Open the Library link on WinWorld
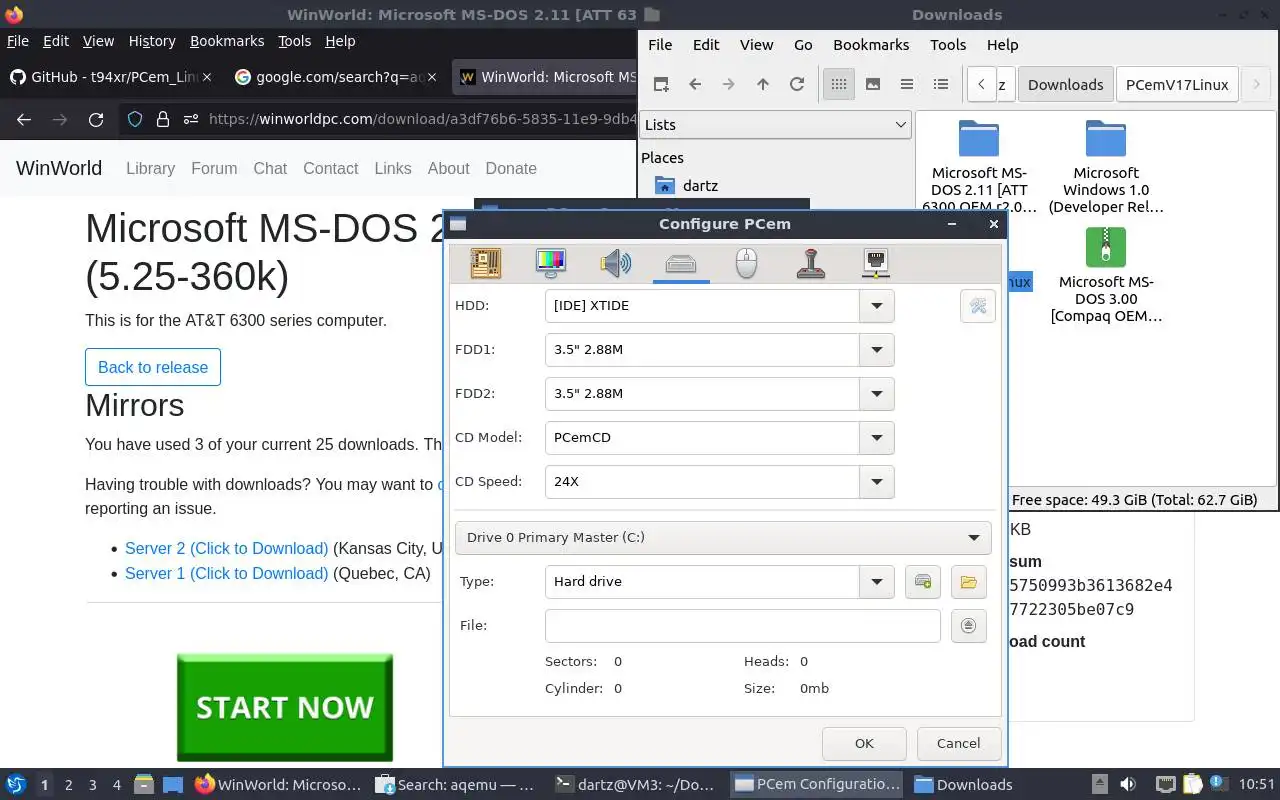This screenshot has width=1280, height=800. [150, 168]
